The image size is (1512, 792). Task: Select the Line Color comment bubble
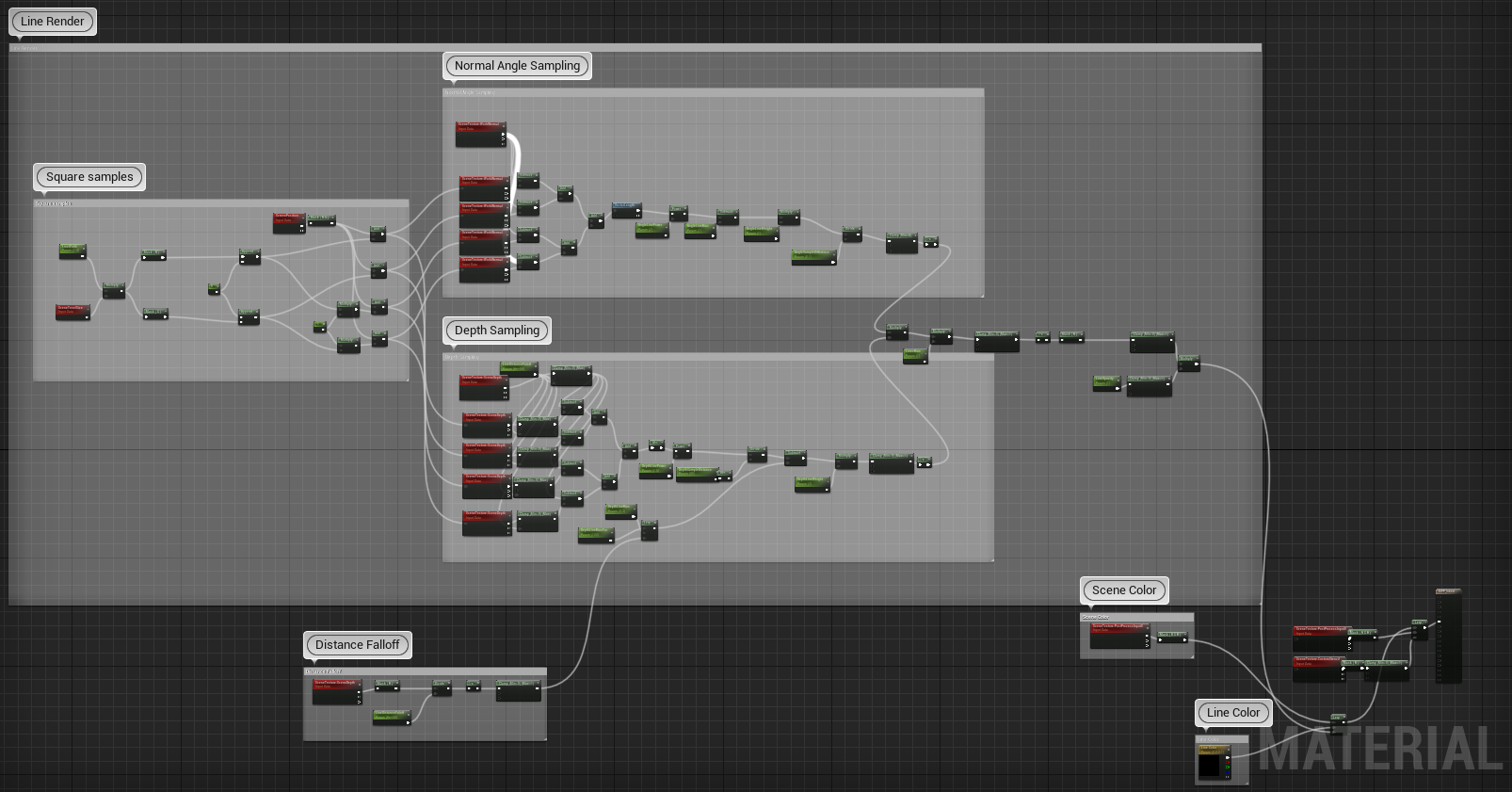[1232, 713]
